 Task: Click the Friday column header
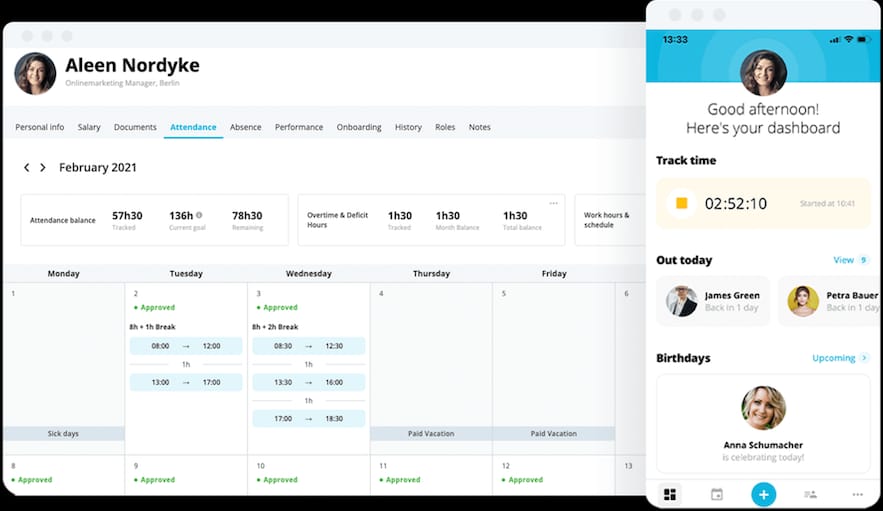point(554,274)
